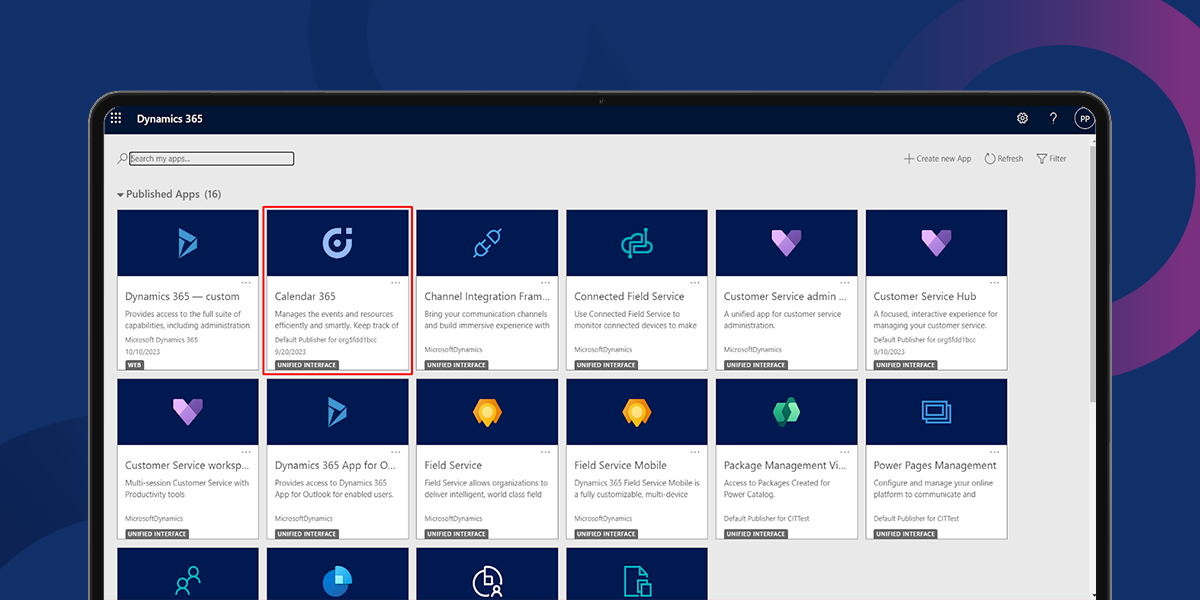Open more options on Package Management tile

pos(845,452)
